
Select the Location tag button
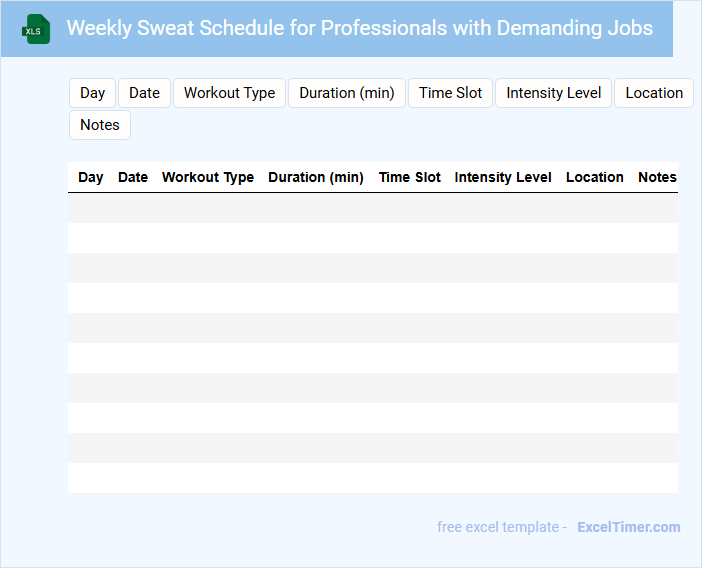(654, 93)
